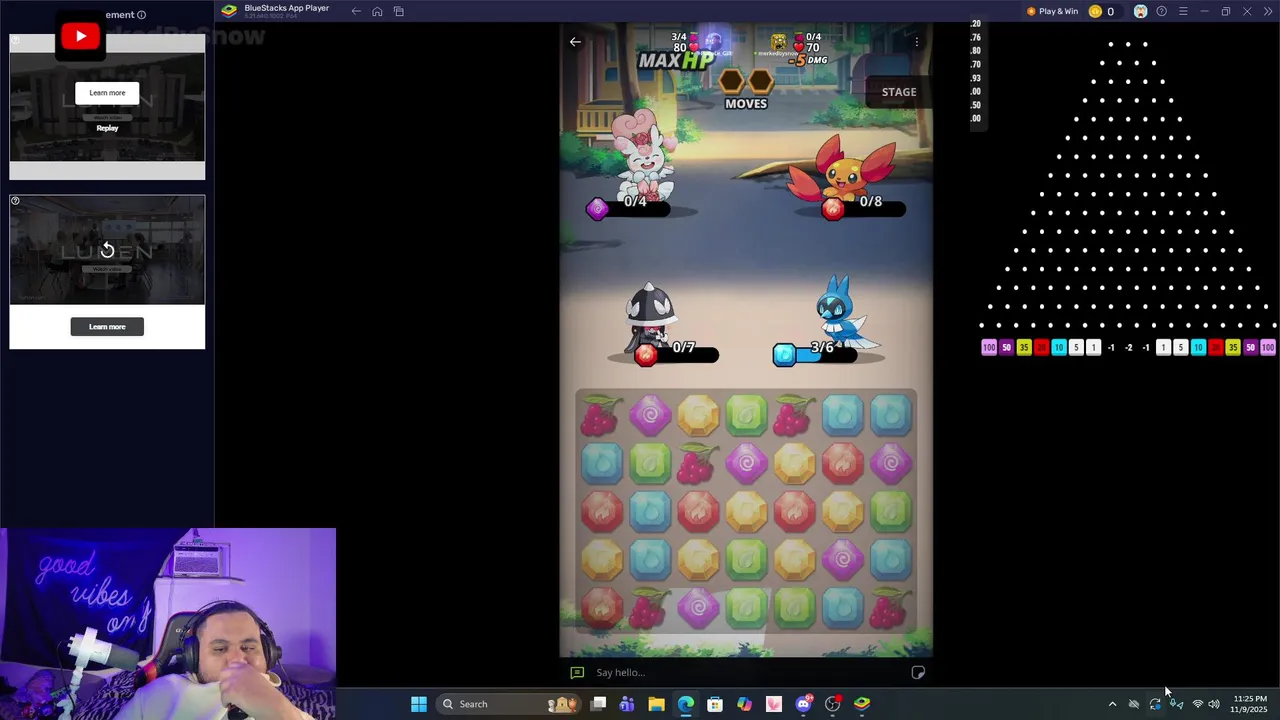Tap the top-right blue water gem
This screenshot has width=1280, height=720.
coord(890,416)
